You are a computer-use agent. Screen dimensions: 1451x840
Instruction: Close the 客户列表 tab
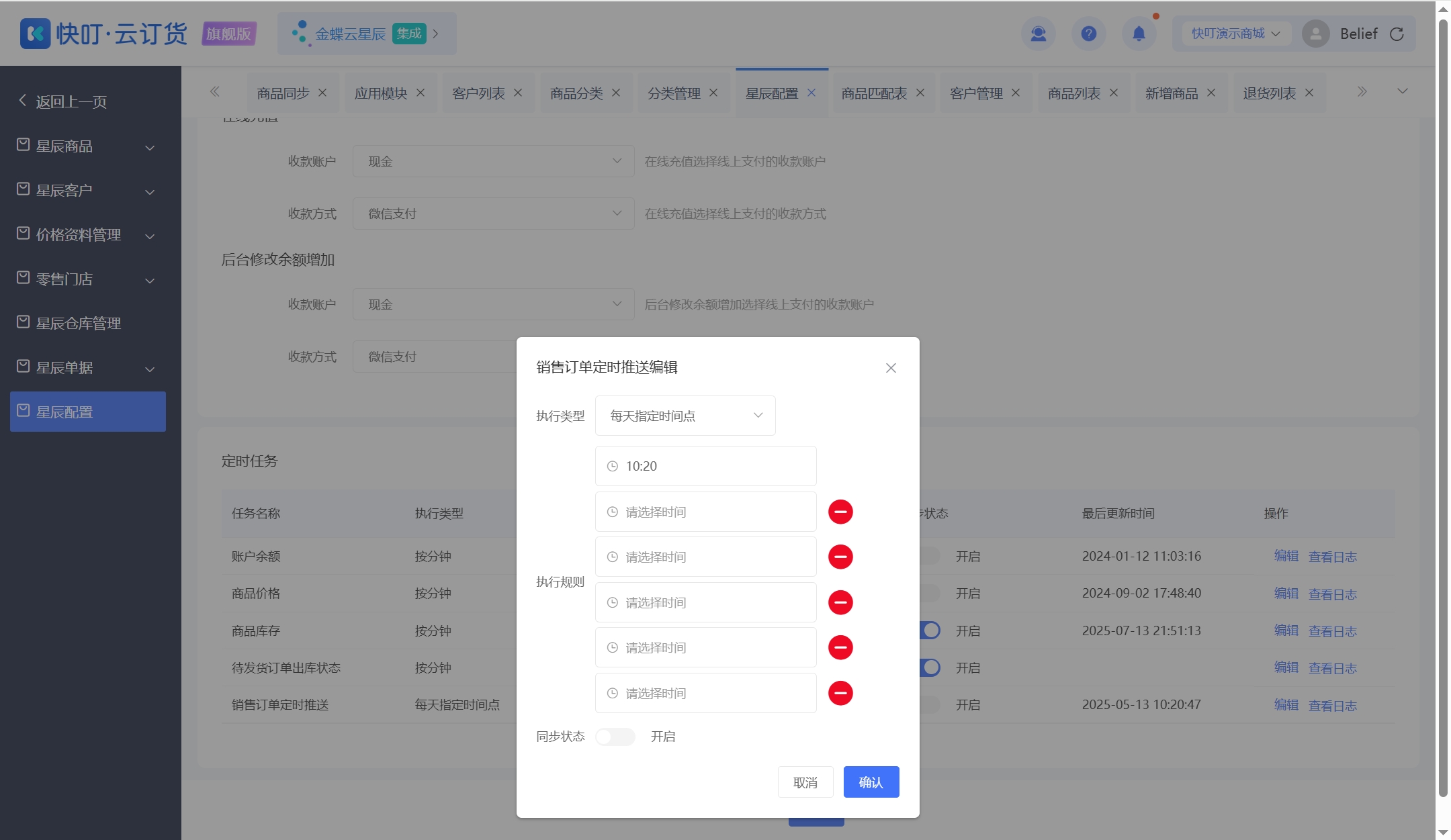click(518, 93)
